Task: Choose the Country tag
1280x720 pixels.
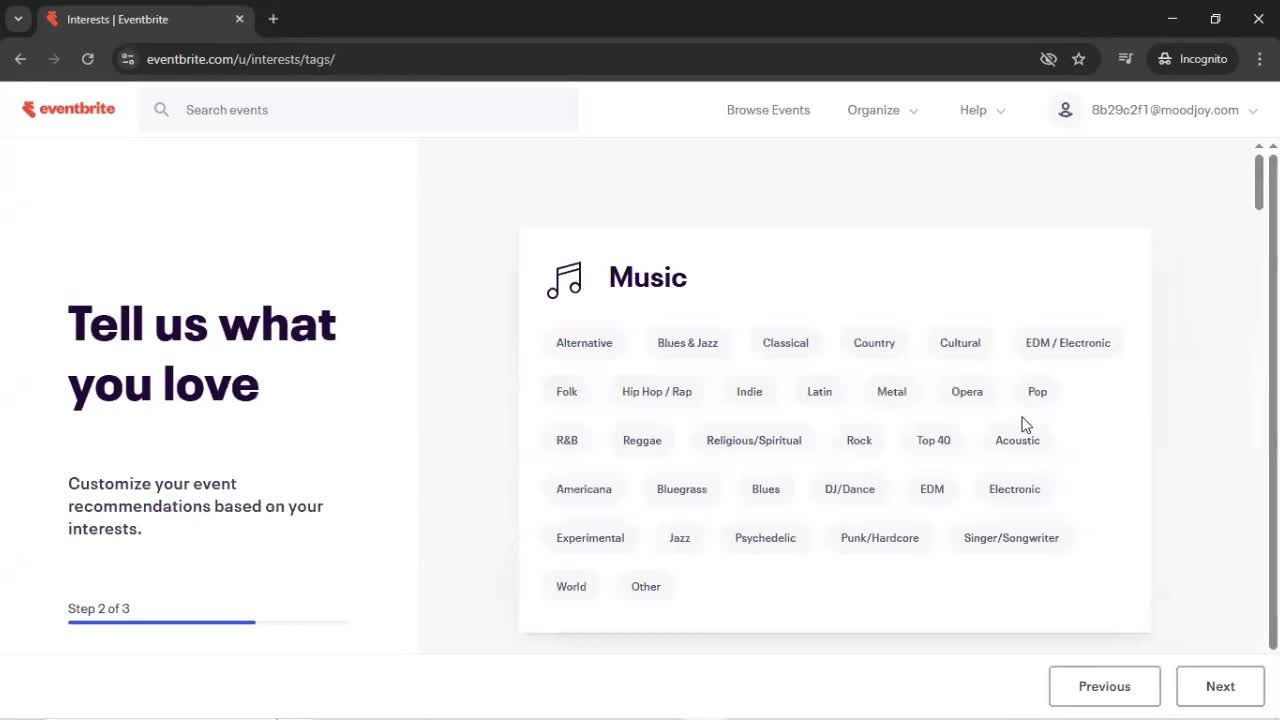Action: [x=874, y=343]
